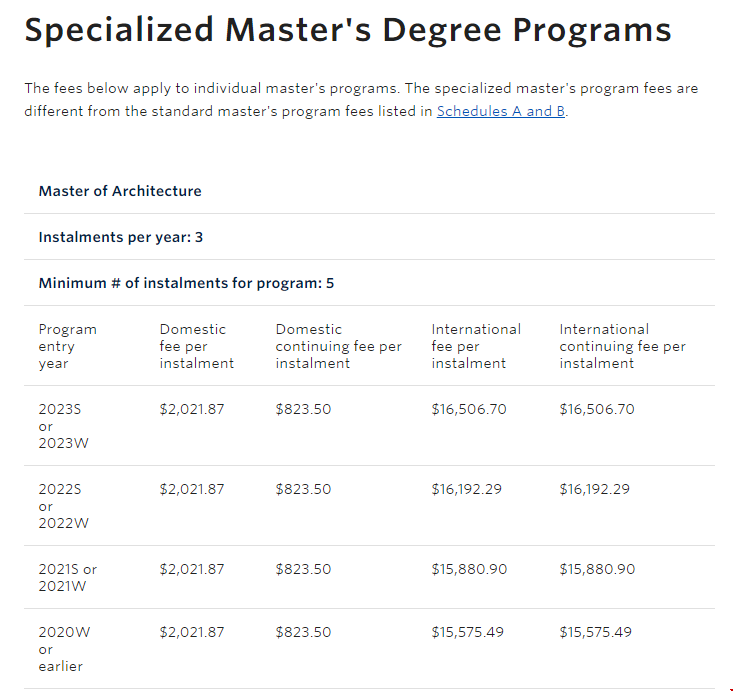Click the 2021S or 2021W entry year cell

click(67, 578)
